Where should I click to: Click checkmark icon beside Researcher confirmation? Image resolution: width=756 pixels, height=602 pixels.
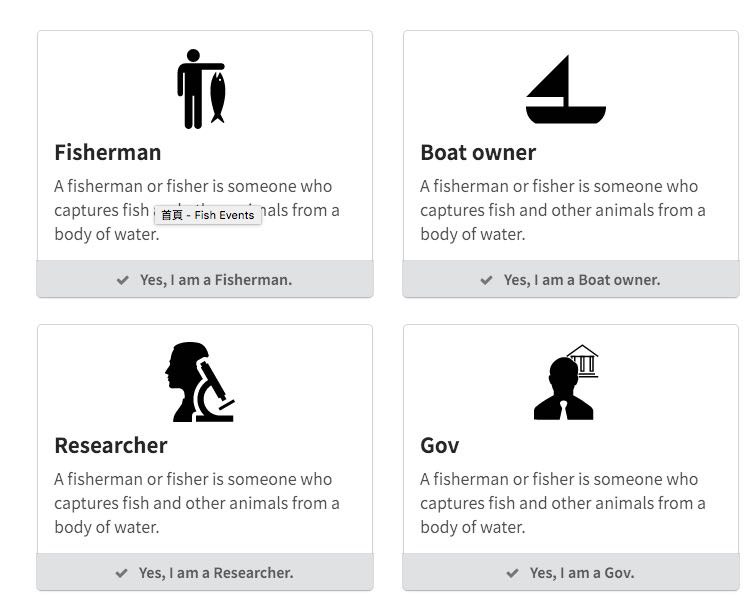[x=122, y=573]
